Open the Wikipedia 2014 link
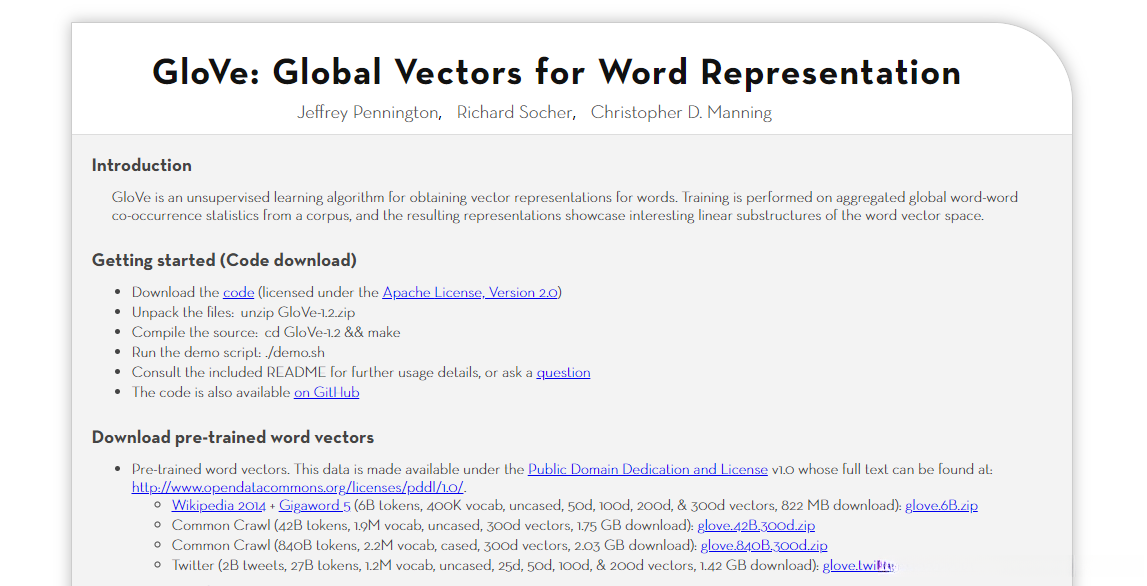The width and height of the screenshot is (1147, 586). (x=219, y=506)
